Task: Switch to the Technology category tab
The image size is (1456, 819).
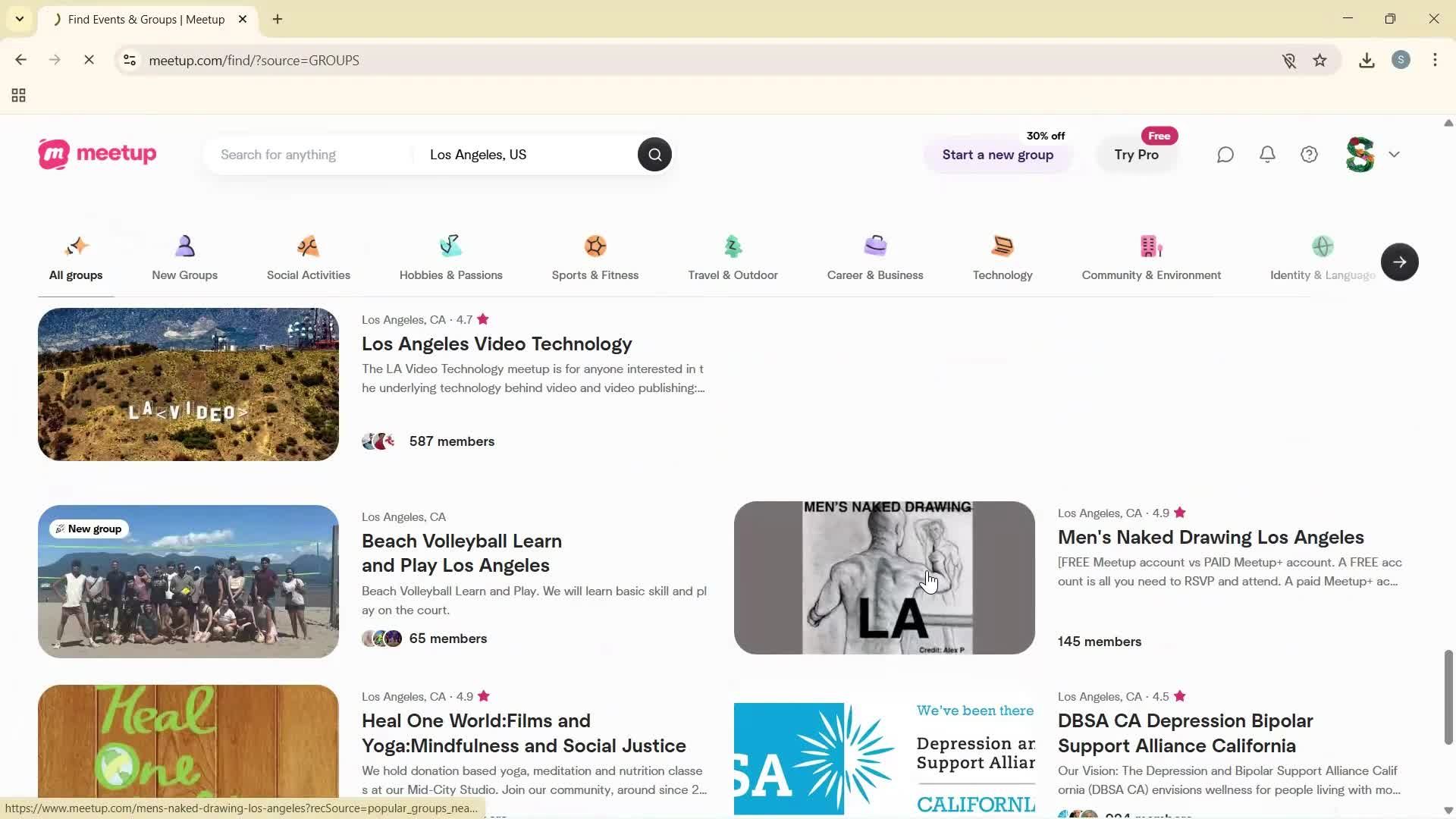Action: pos(1002,258)
